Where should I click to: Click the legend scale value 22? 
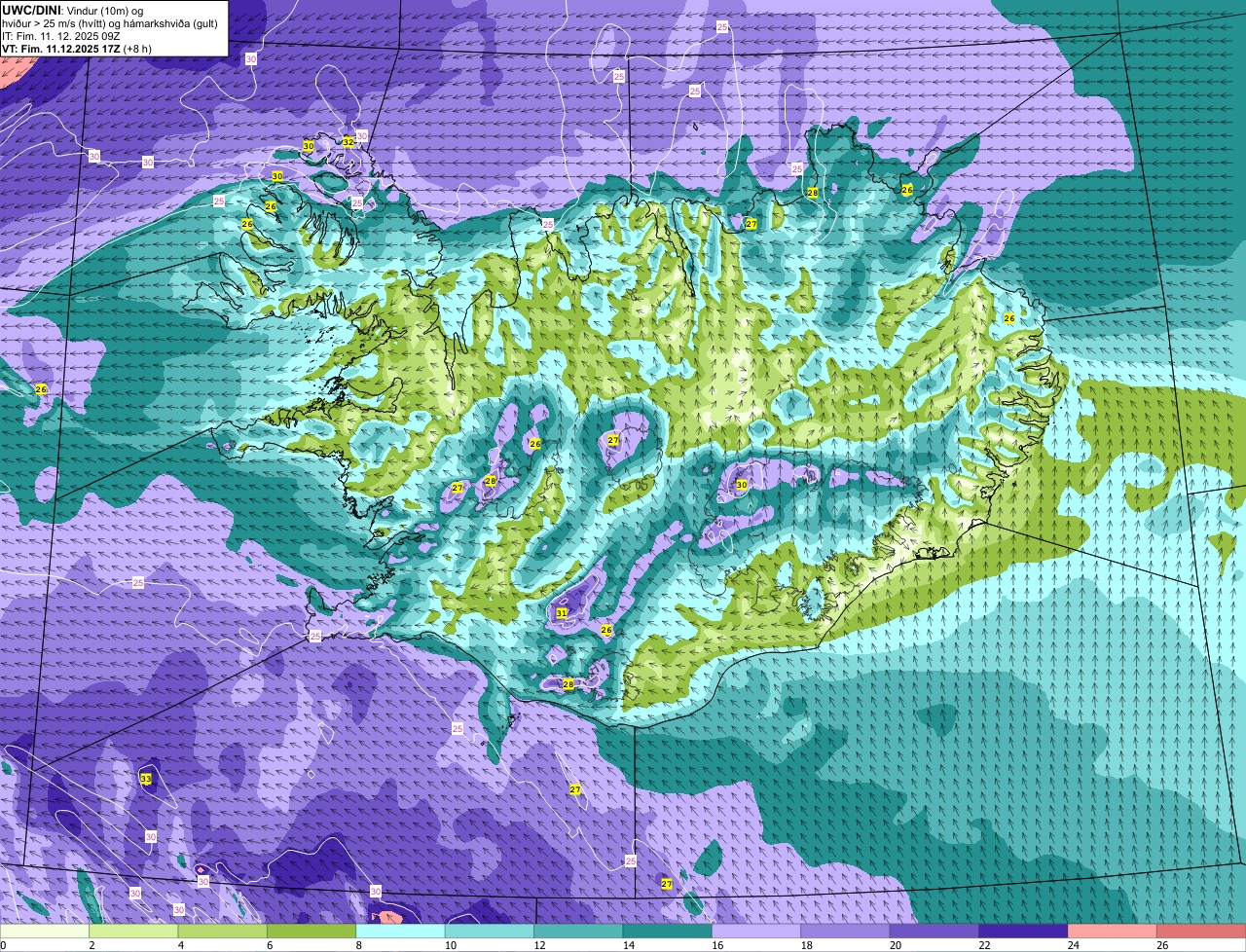pos(982,945)
